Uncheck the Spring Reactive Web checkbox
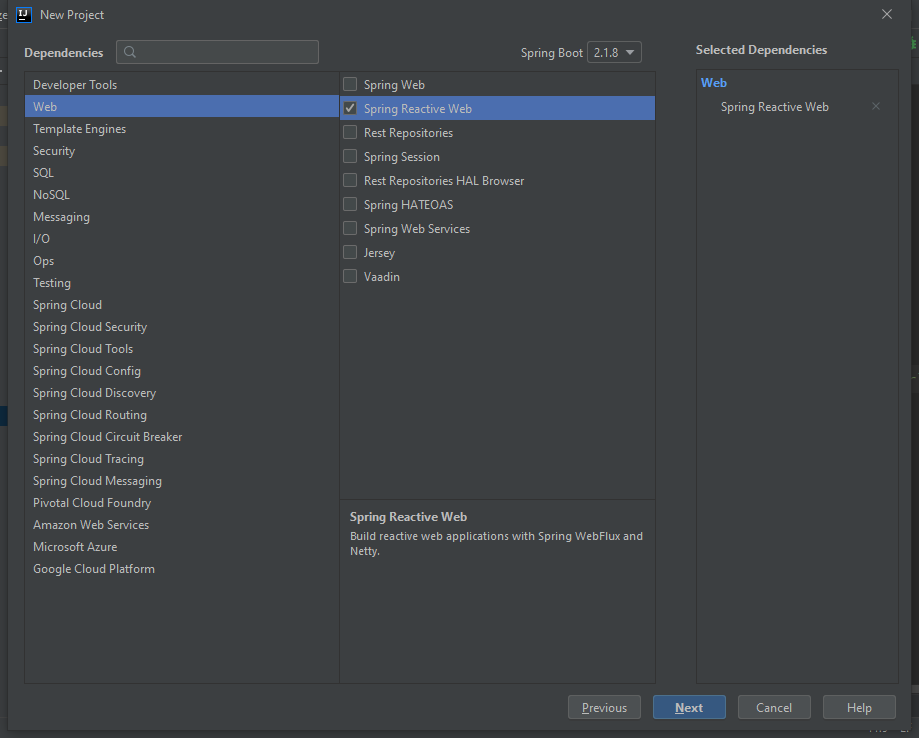This screenshot has width=919, height=738. (x=350, y=108)
